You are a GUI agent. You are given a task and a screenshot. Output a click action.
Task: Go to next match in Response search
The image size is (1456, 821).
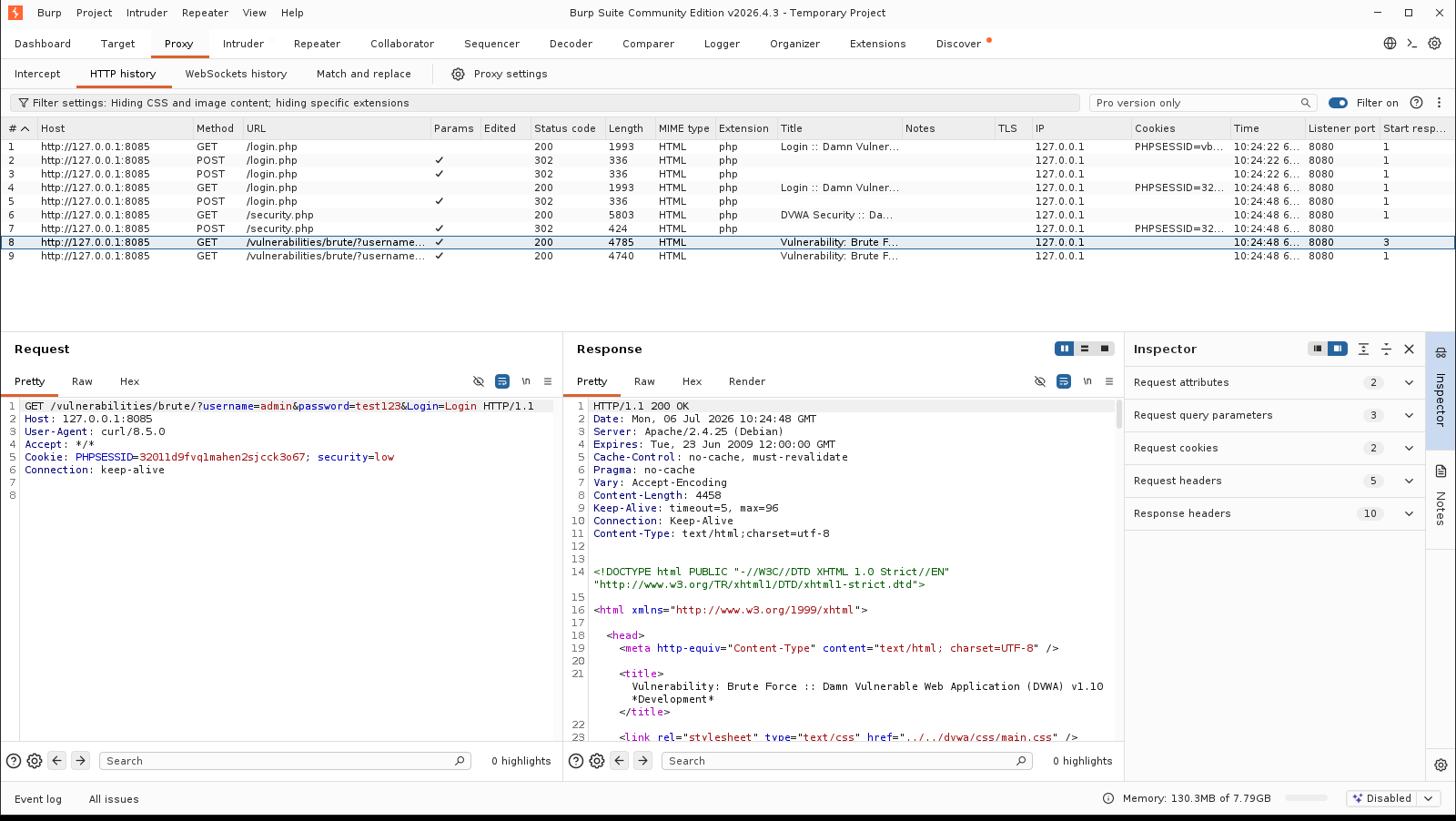[x=643, y=761]
